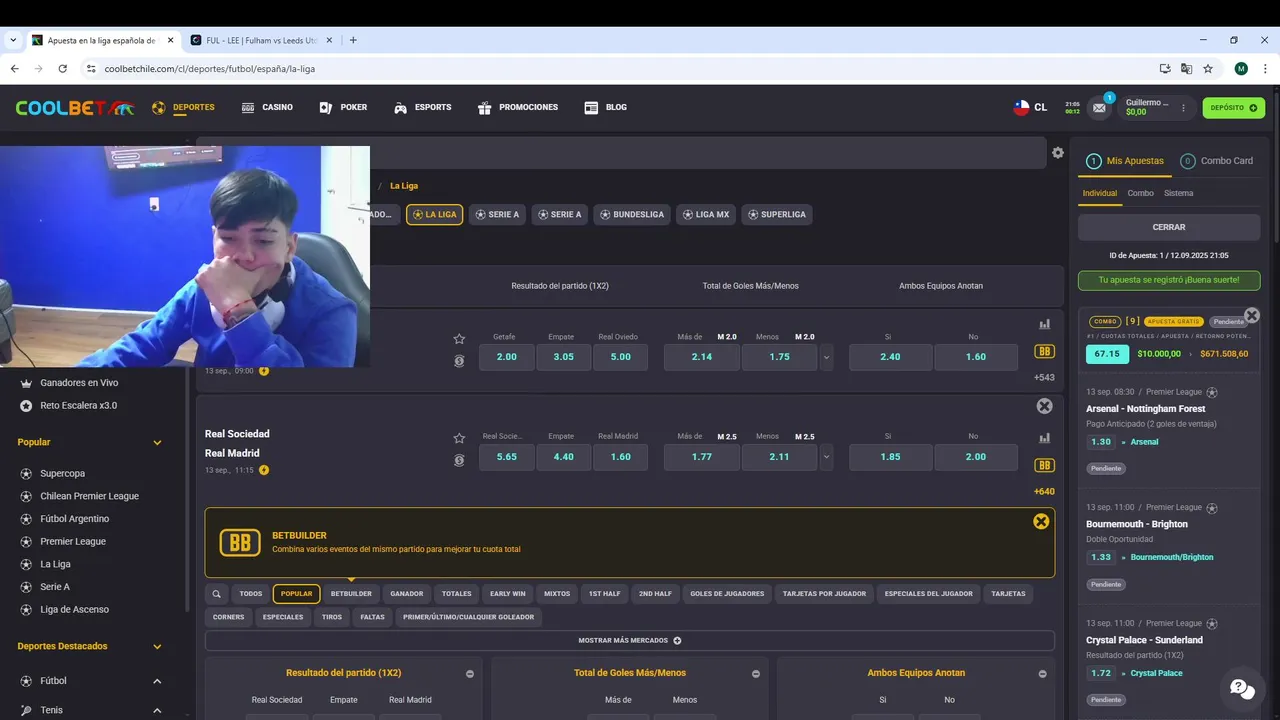Expand the Tenis sidebar item
1280x720 pixels.
[157, 710]
